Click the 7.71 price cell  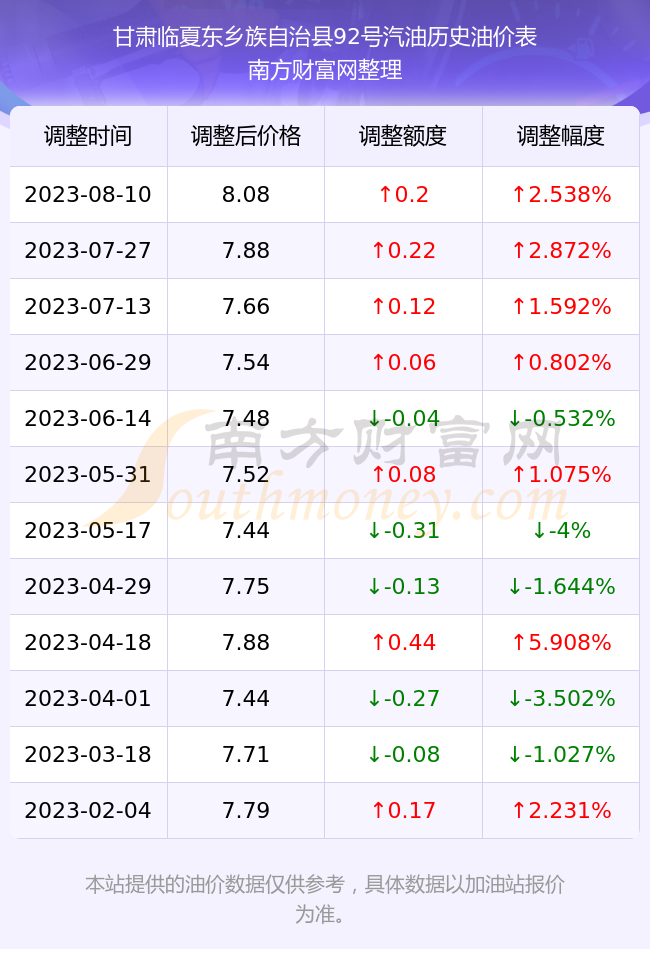point(246,754)
